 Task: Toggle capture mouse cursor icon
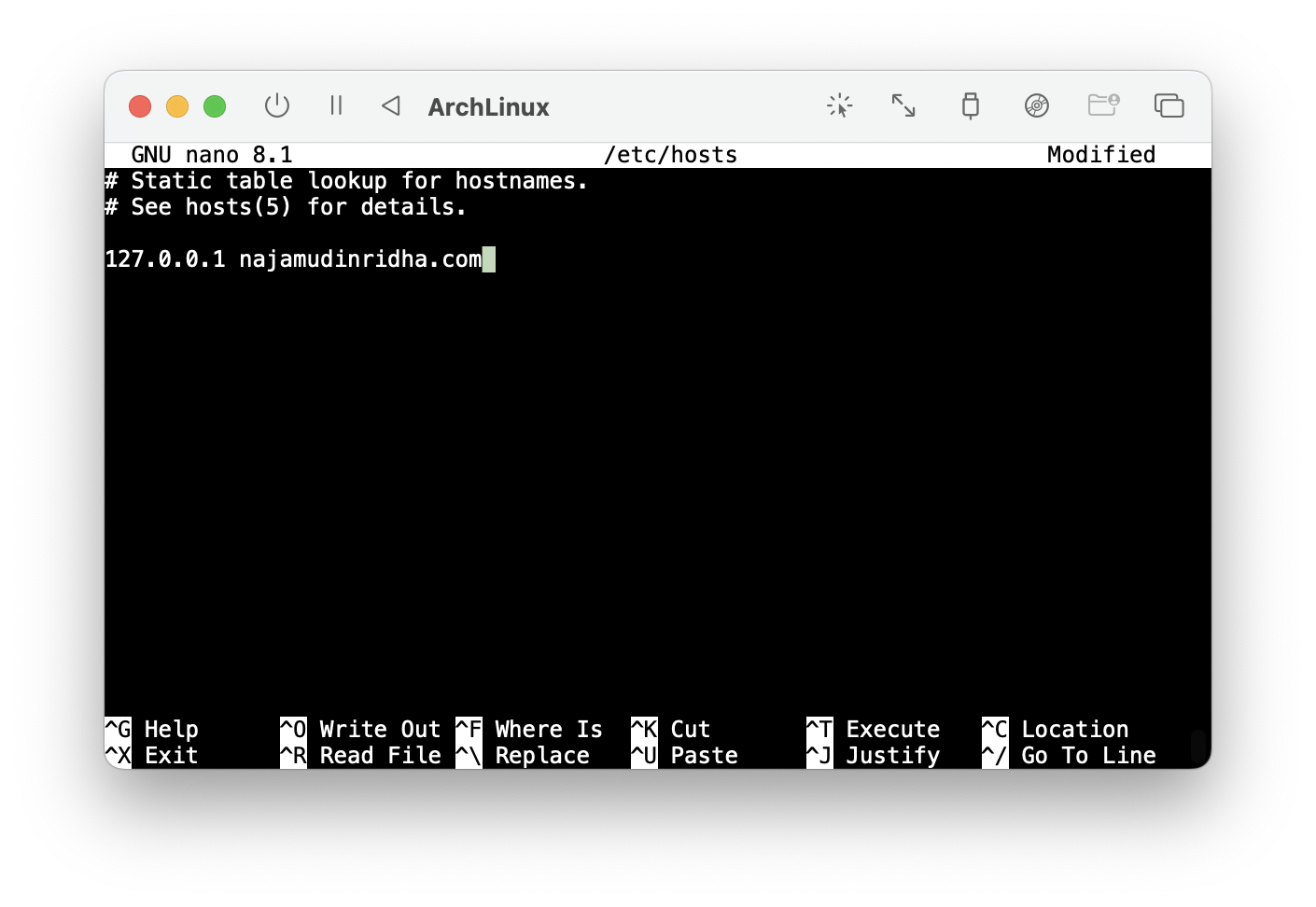coord(840,105)
